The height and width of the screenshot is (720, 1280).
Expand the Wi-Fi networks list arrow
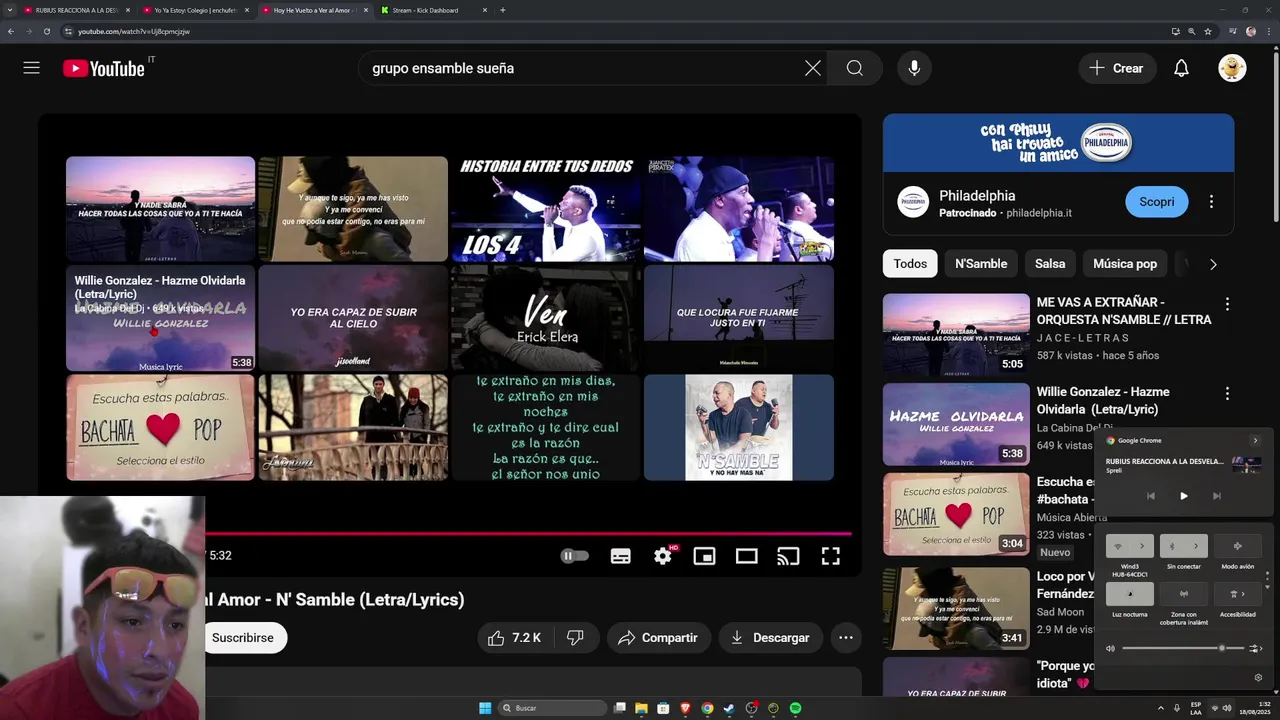[1142, 546]
